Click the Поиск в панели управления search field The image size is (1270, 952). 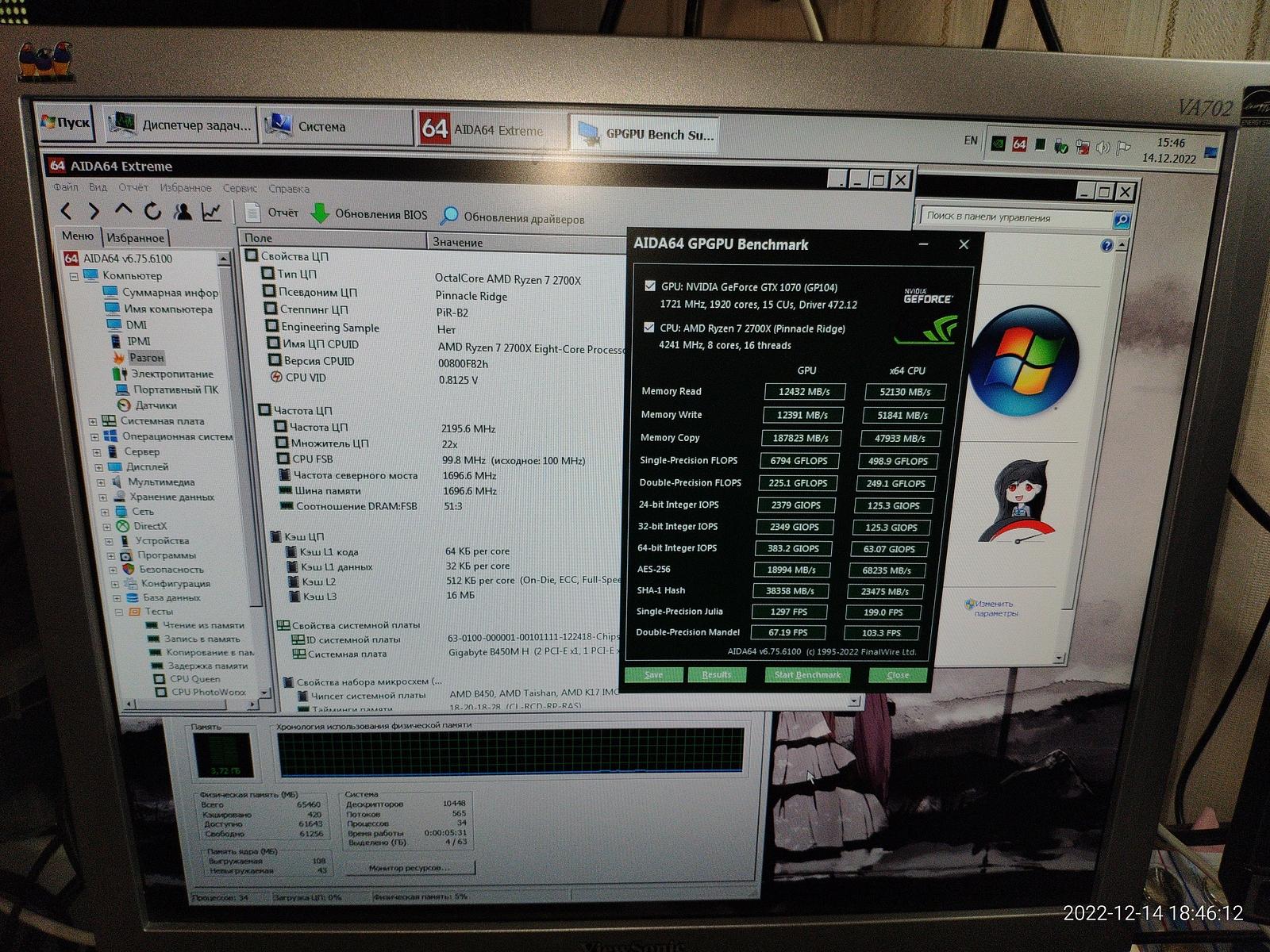point(1015,217)
